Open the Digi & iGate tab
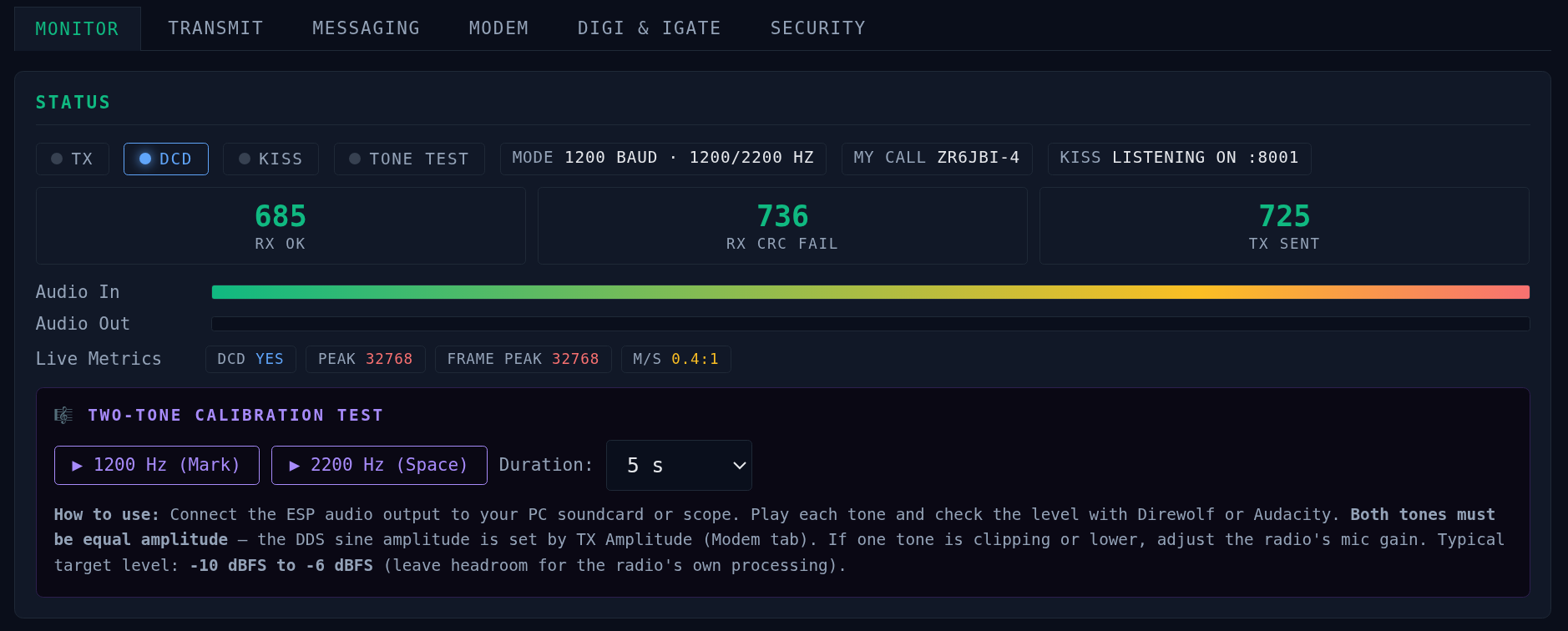 pos(649,28)
